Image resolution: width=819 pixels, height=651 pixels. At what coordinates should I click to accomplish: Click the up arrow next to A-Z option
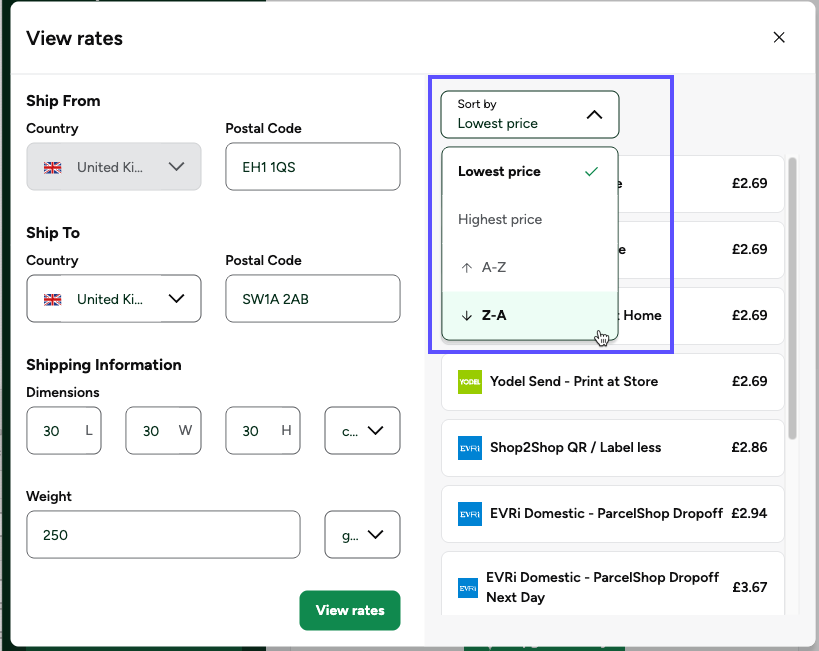click(x=467, y=267)
